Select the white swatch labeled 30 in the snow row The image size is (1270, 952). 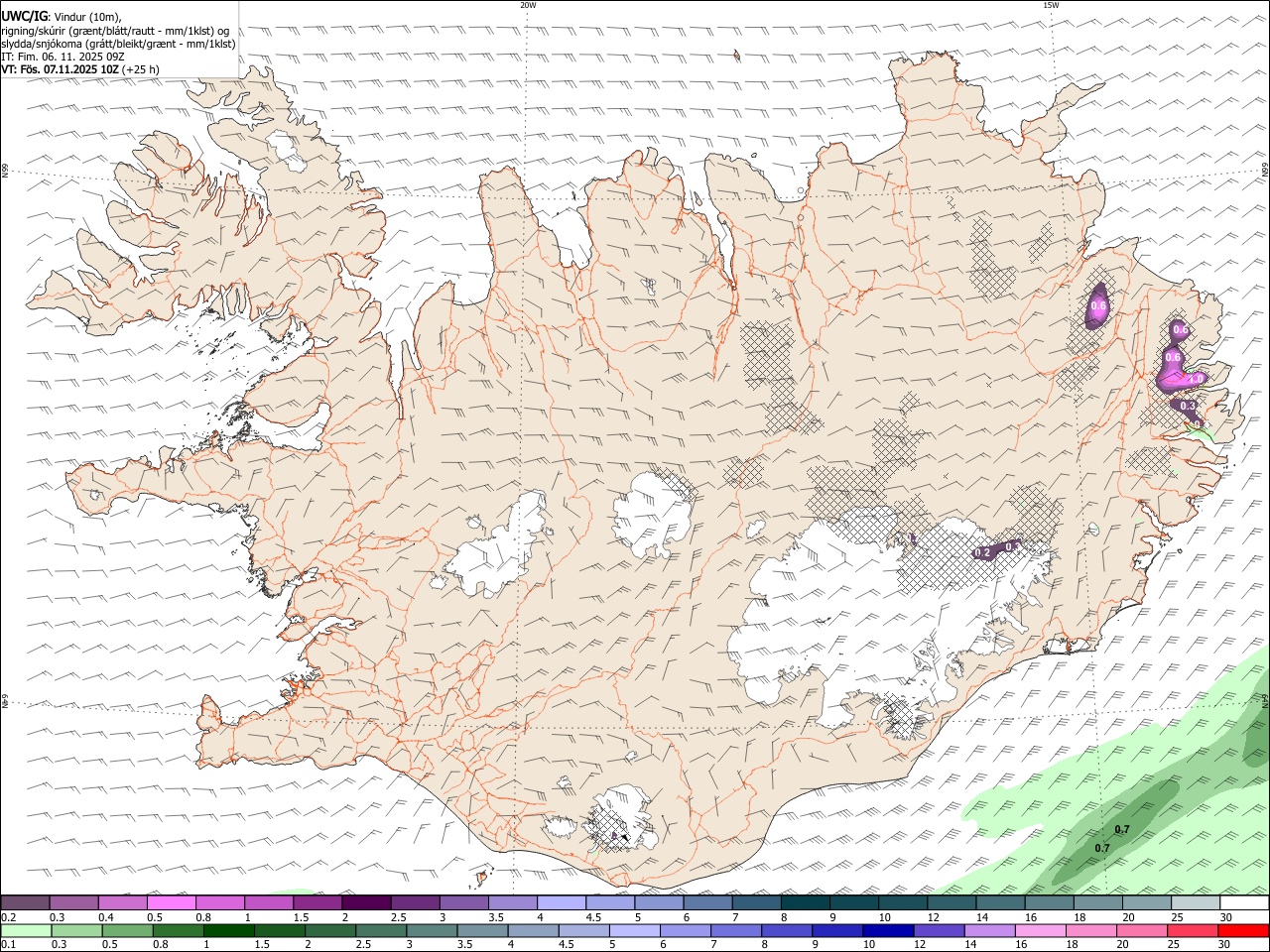[x=1244, y=902]
